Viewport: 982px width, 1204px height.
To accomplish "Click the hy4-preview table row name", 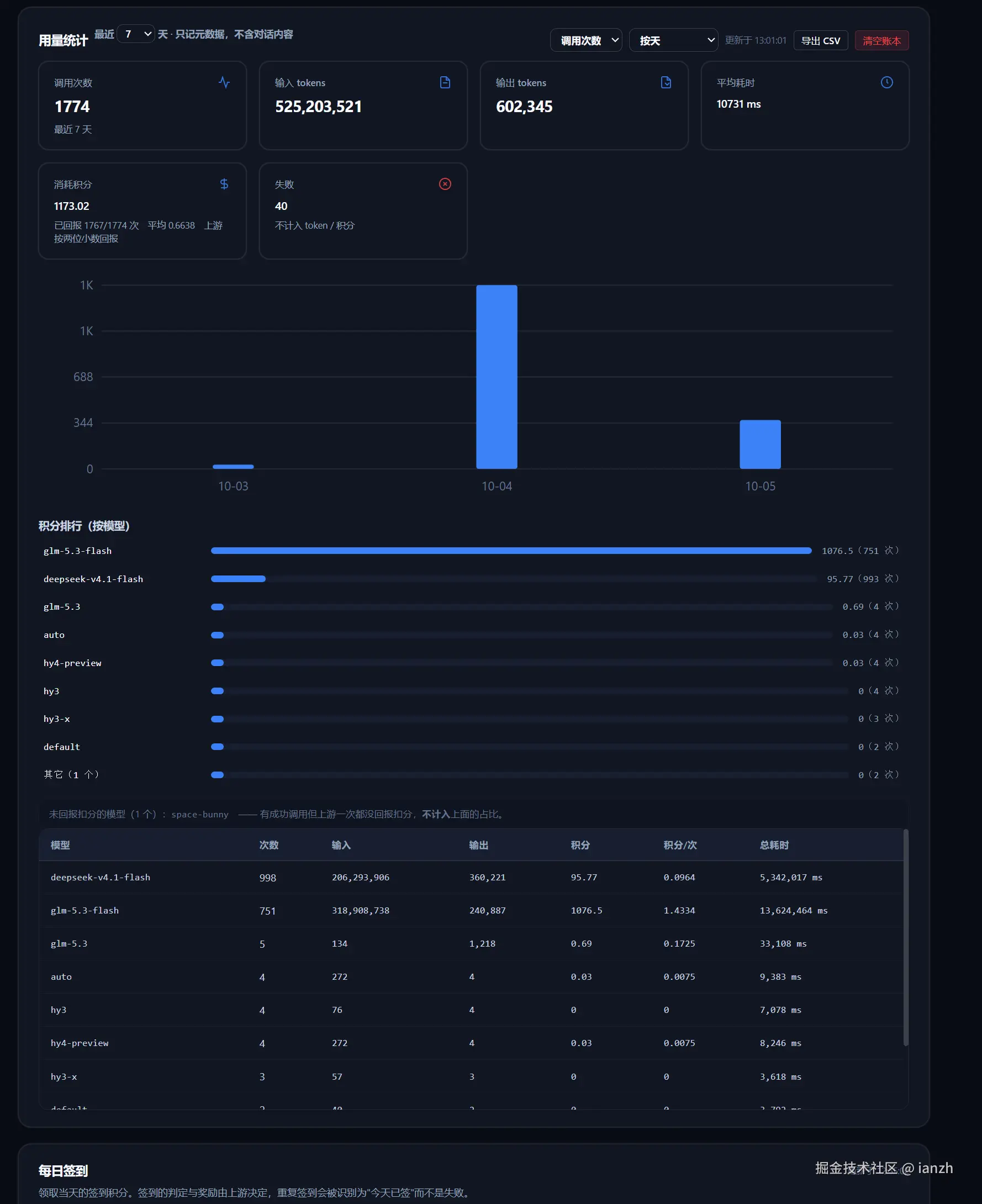I will [x=80, y=1043].
